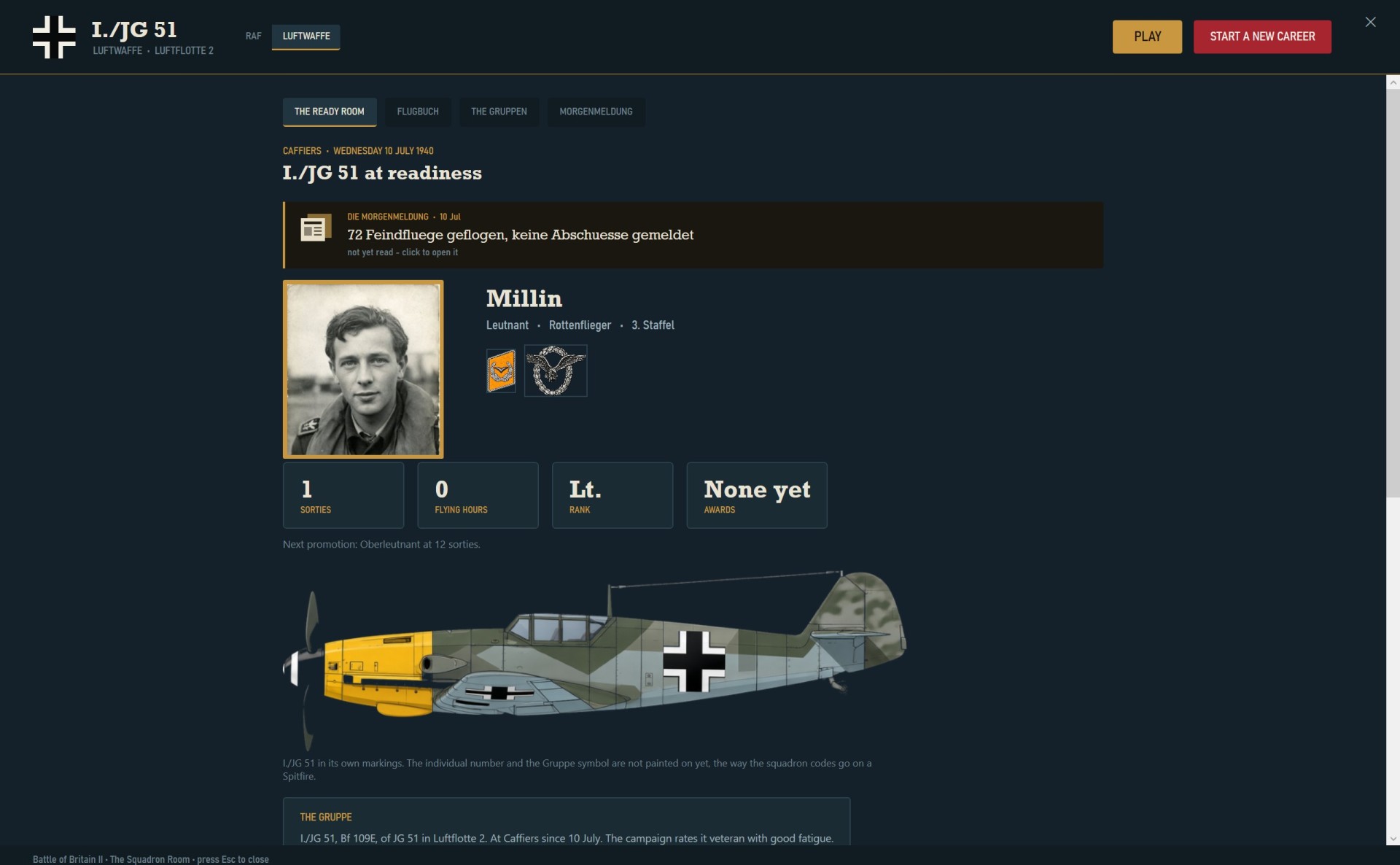Click the aircraft markings caption text
Viewport: 1400px width, 865px height.
(577, 769)
